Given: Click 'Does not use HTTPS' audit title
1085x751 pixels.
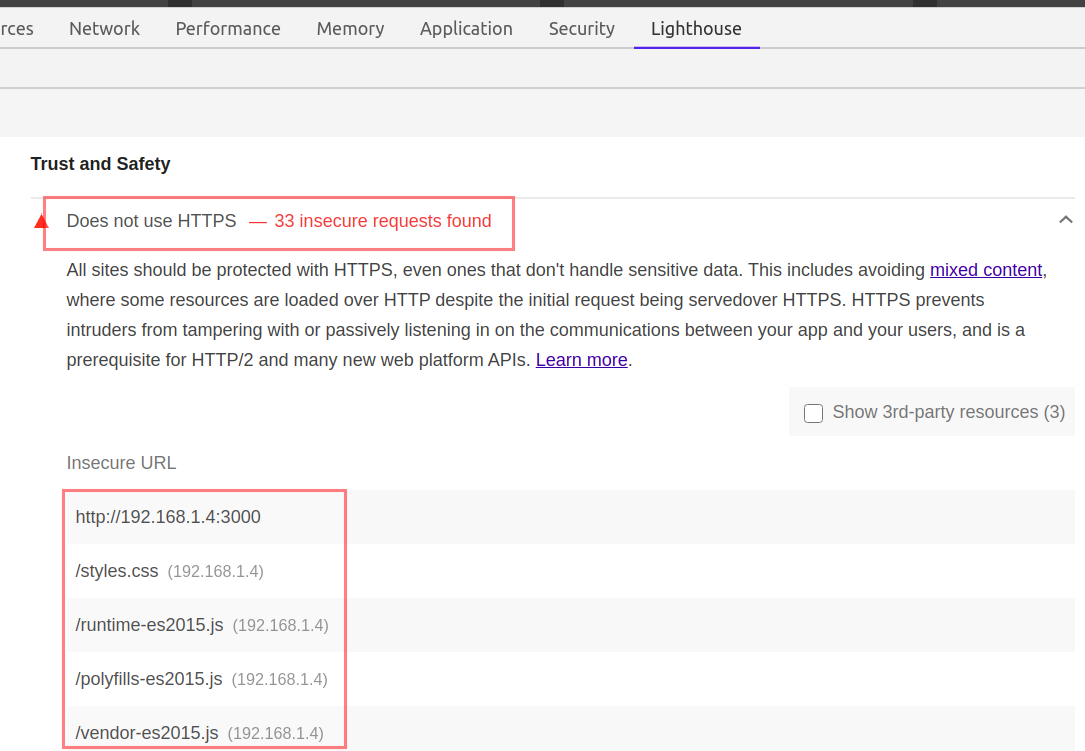Looking at the screenshot, I should point(152,221).
